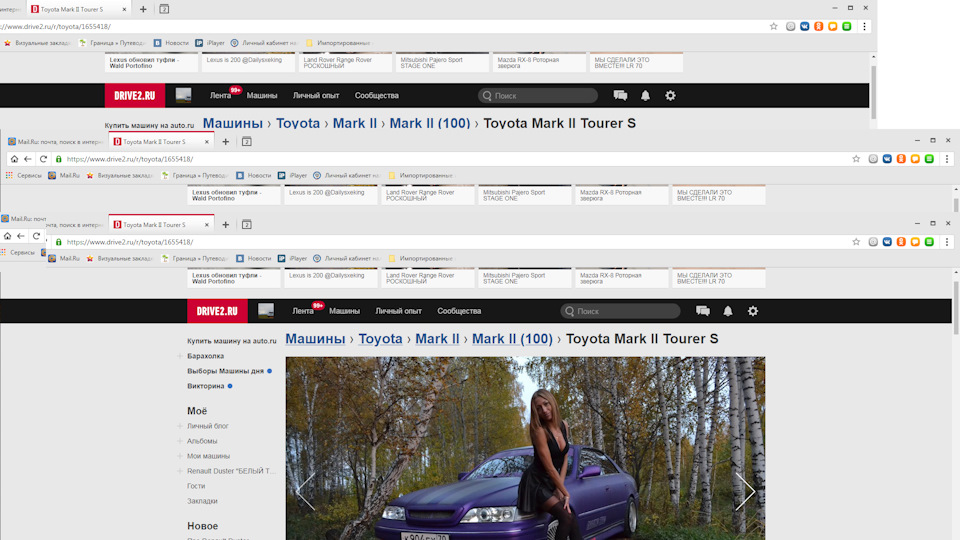Open the Toyota breadcrumb link above the photo

click(380, 339)
